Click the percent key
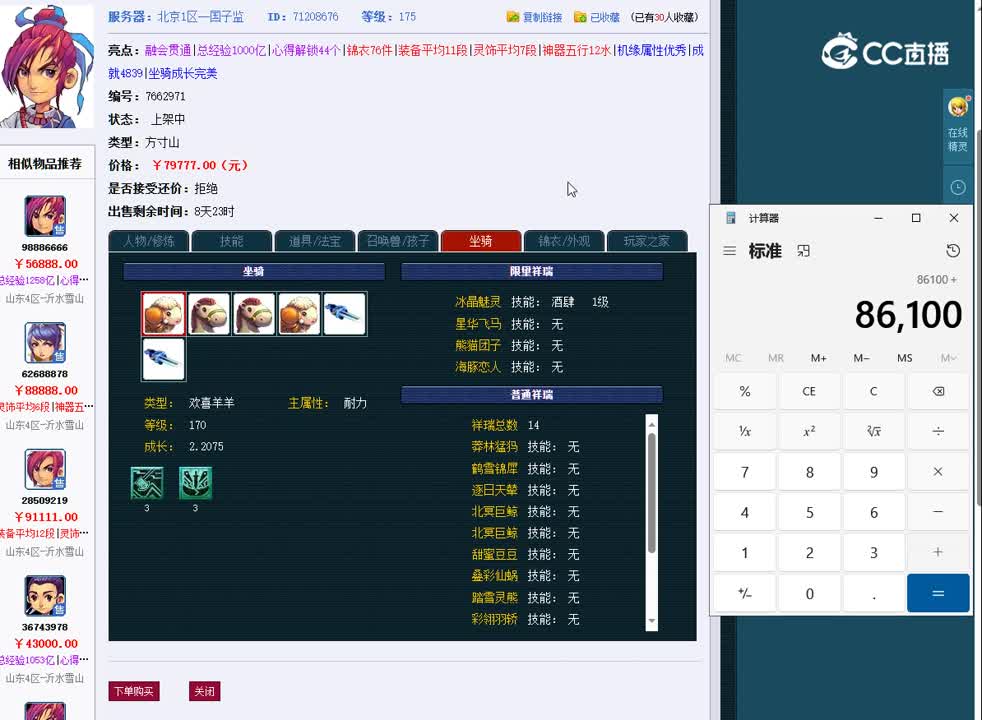982x720 pixels. click(x=745, y=391)
